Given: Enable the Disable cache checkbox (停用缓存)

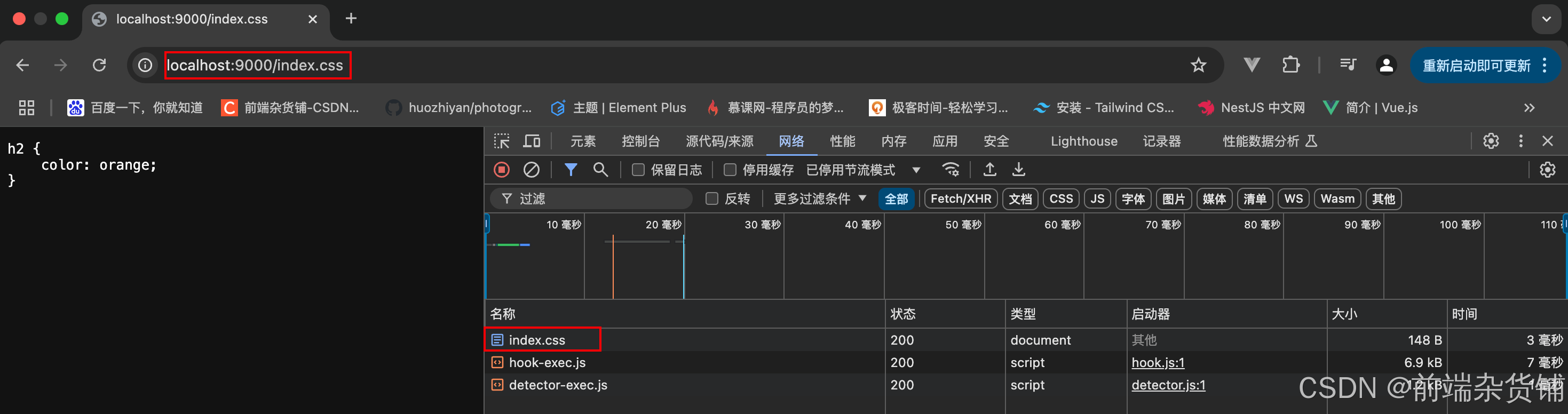Looking at the screenshot, I should coord(729,170).
